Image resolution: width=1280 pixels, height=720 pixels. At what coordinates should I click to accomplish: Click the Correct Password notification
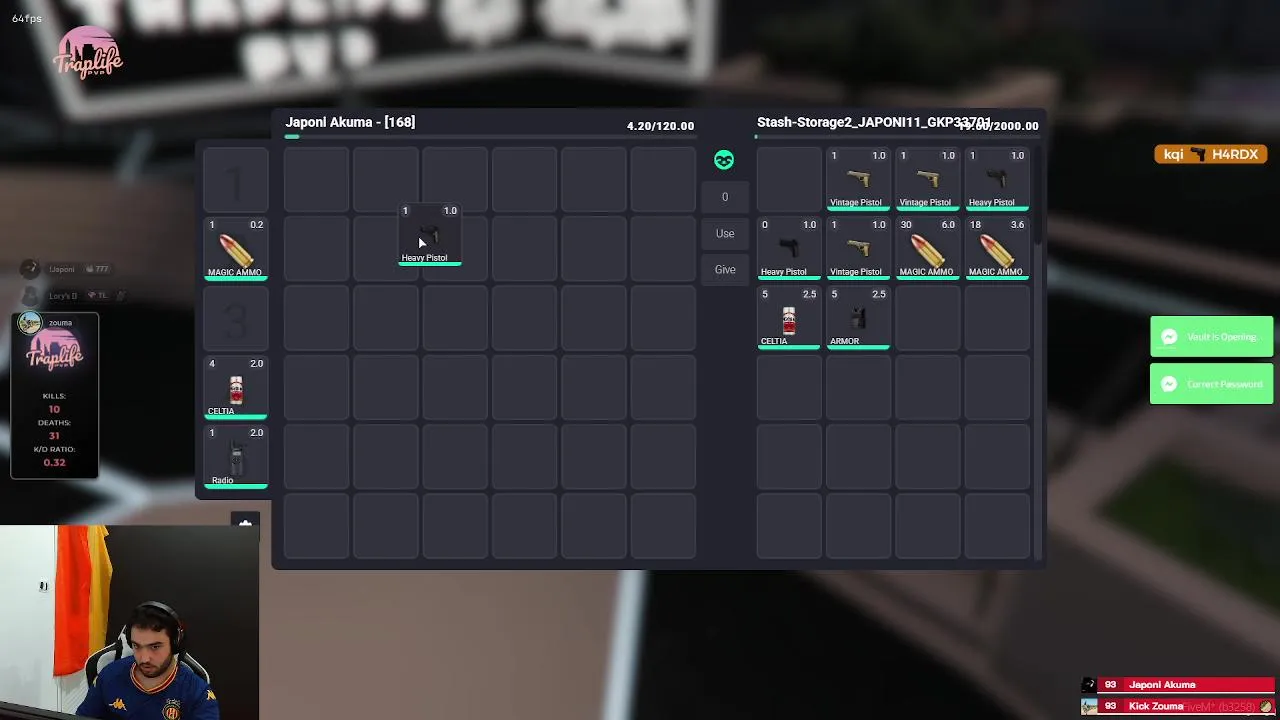(1211, 384)
